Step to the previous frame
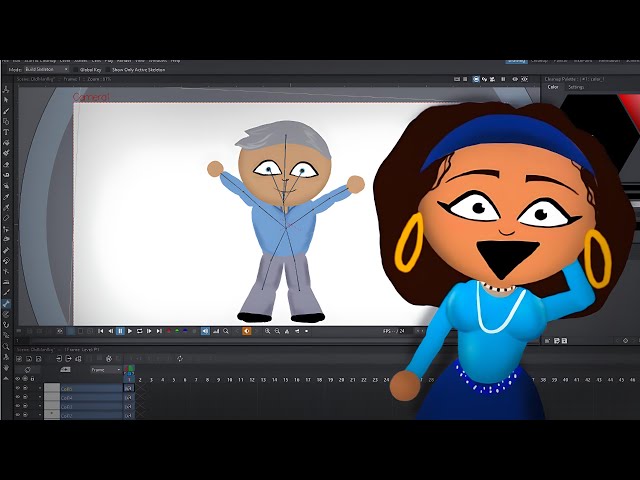Image resolution: width=640 pixels, height=480 pixels. click(x=110, y=331)
